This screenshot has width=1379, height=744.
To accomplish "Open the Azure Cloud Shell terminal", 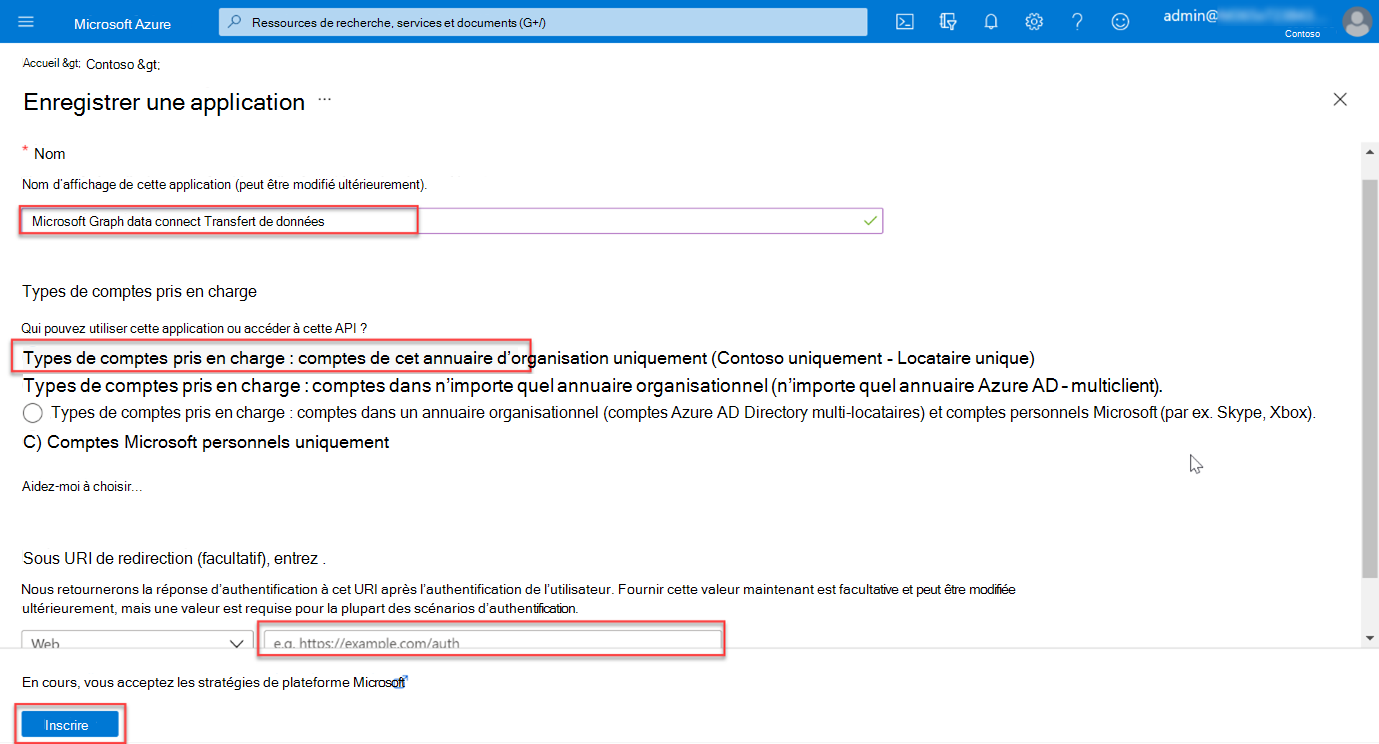I will click(904, 21).
